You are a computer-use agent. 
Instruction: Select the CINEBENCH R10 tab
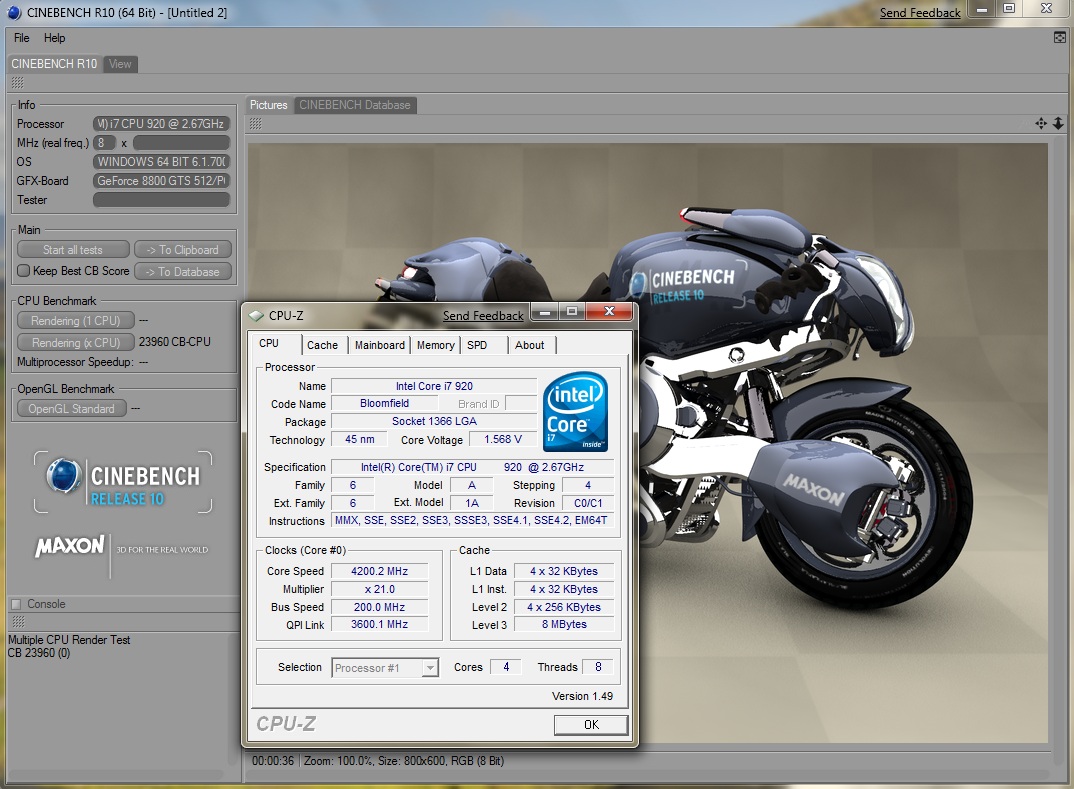[x=54, y=64]
